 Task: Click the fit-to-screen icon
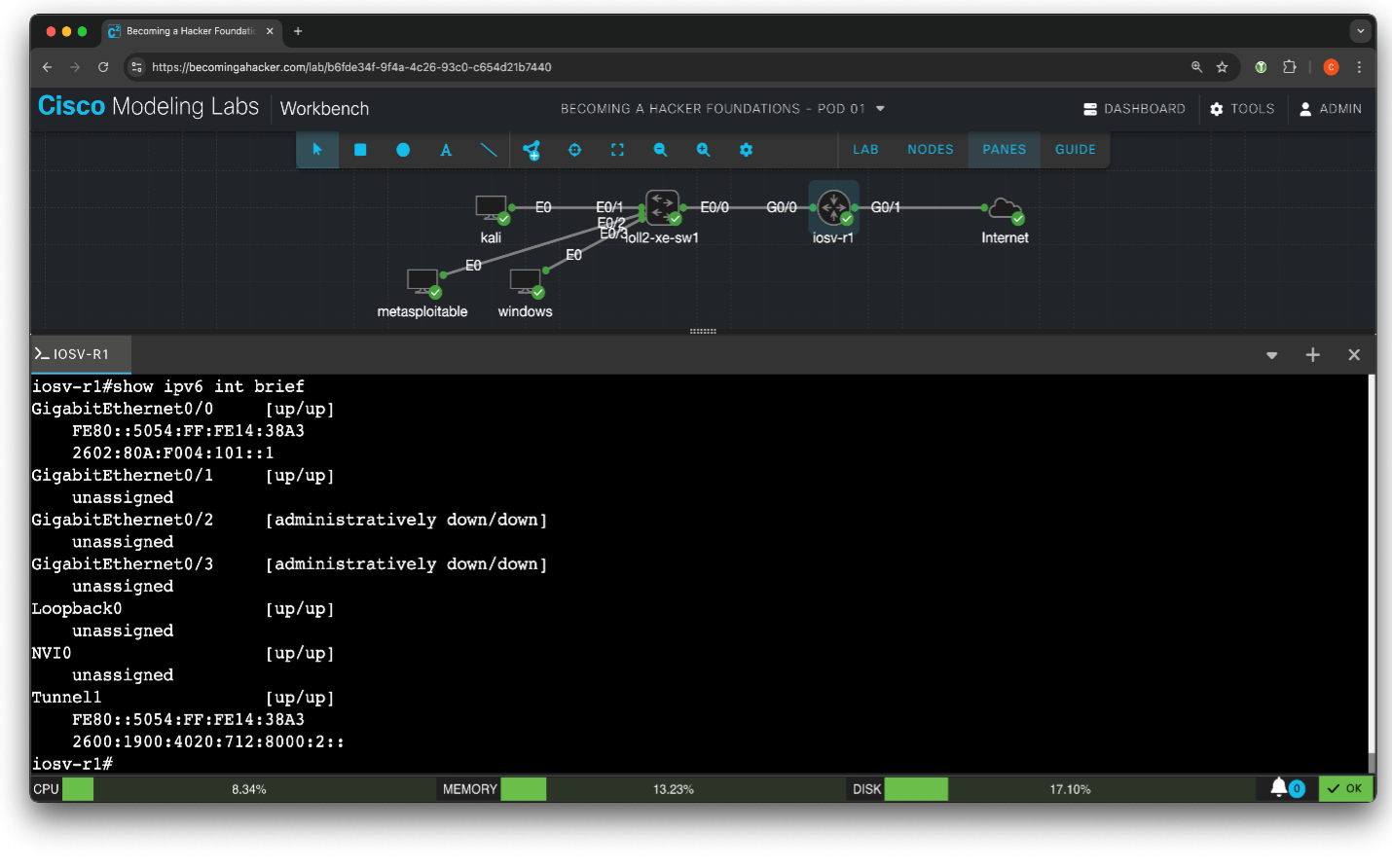click(617, 150)
